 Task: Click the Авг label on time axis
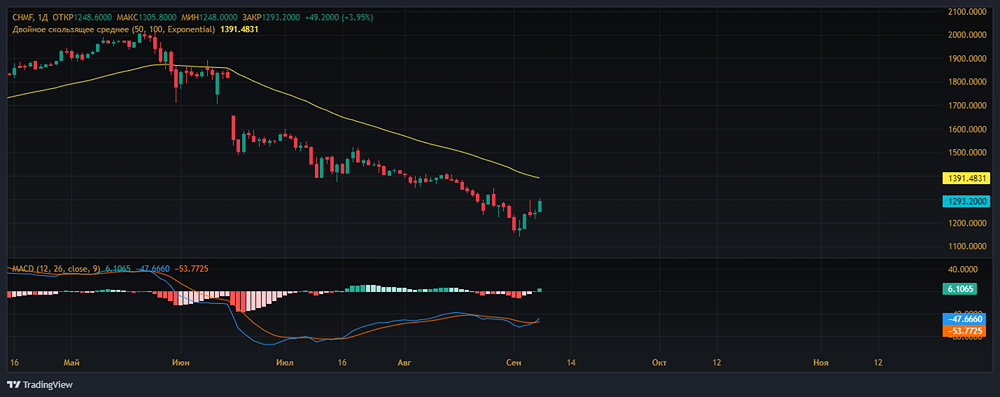pos(403,363)
